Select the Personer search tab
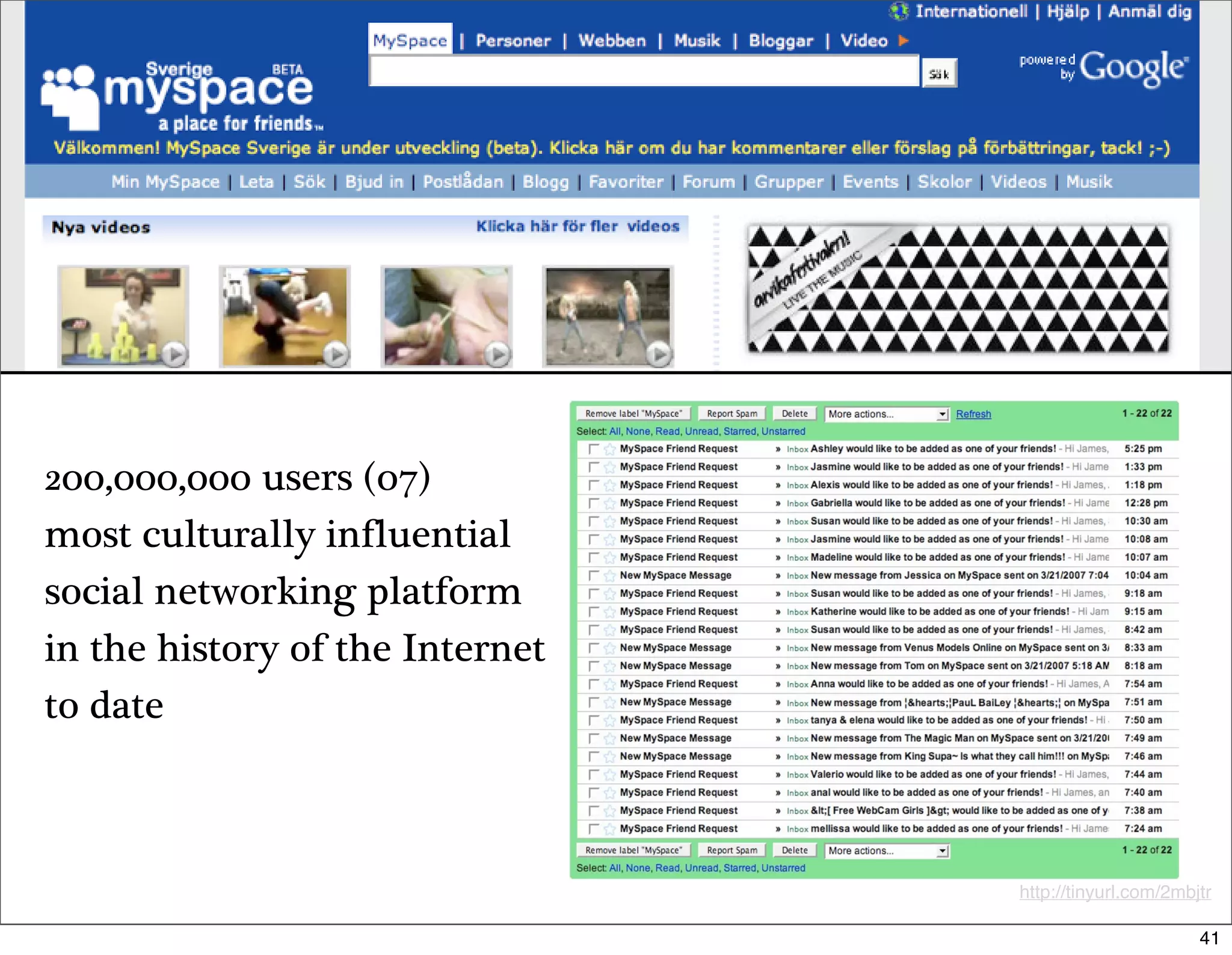The height and width of the screenshot is (955, 1232). point(513,41)
